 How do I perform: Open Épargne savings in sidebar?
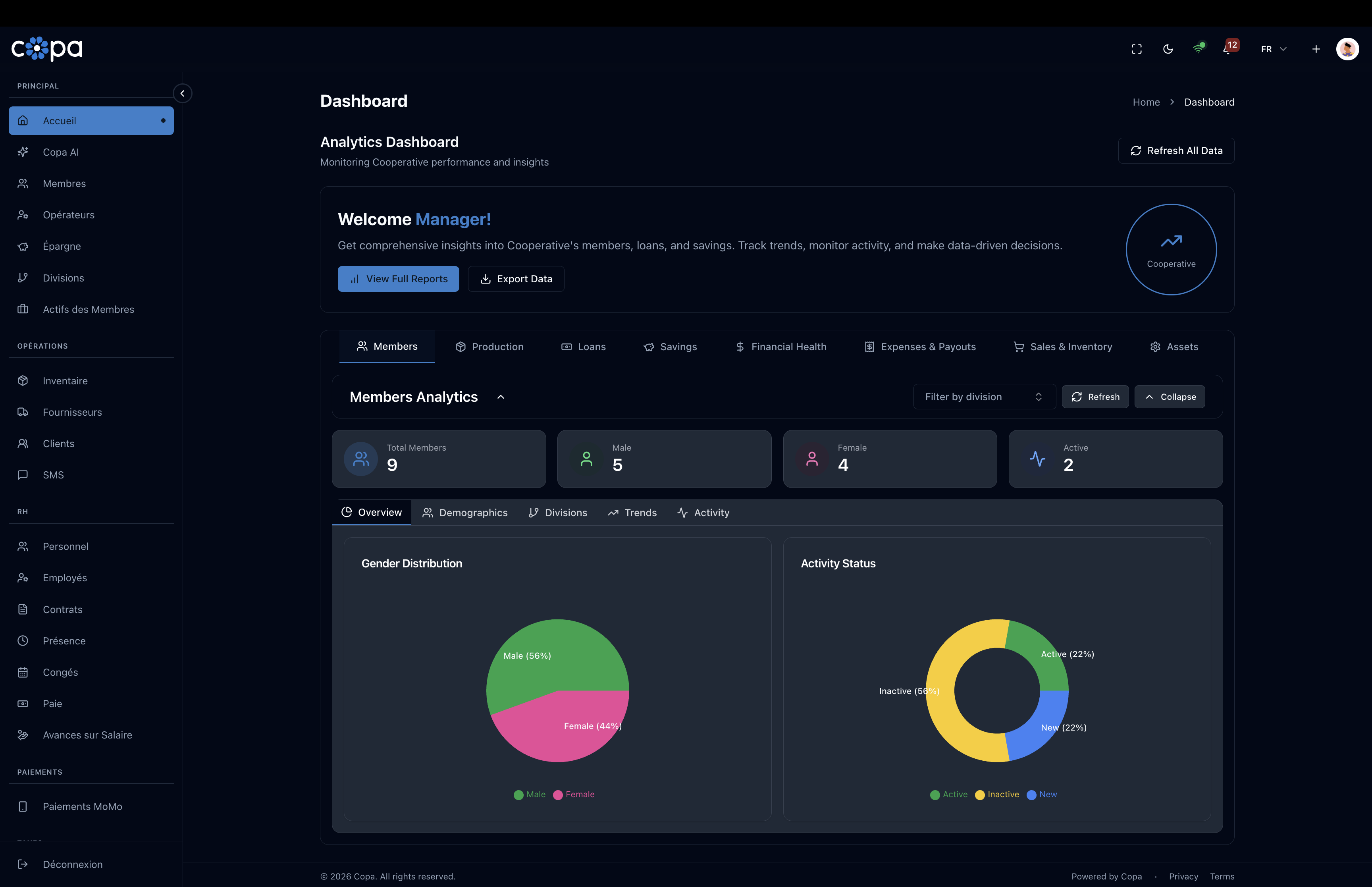62,247
